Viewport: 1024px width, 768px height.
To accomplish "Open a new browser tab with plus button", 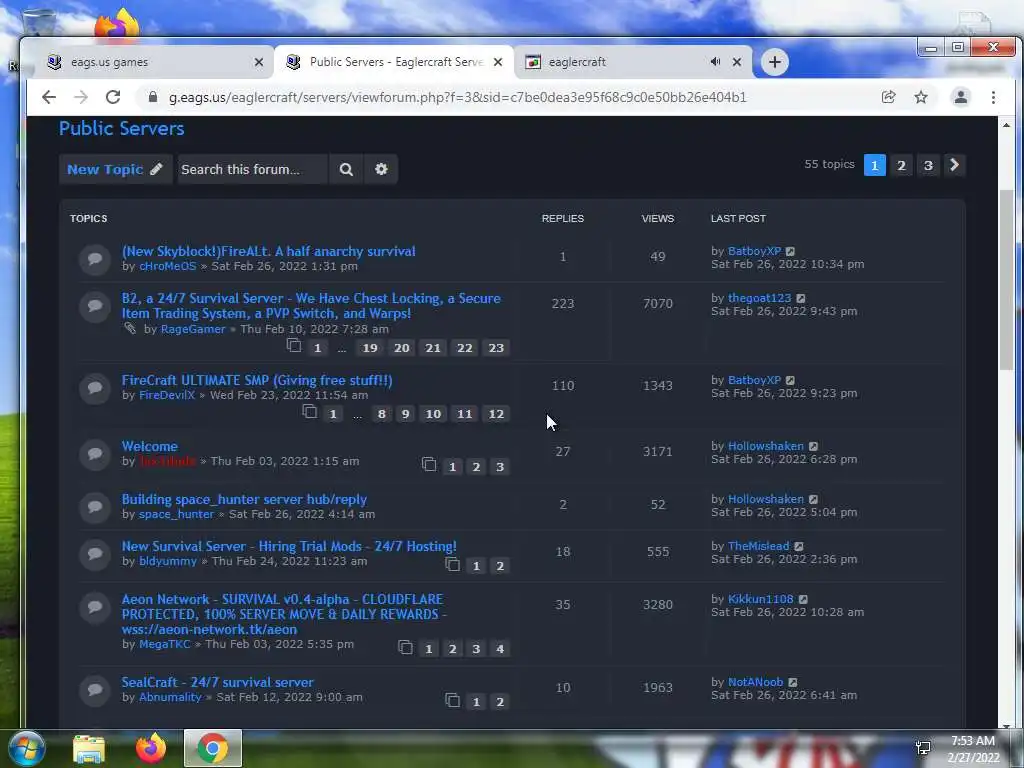I will pos(775,62).
